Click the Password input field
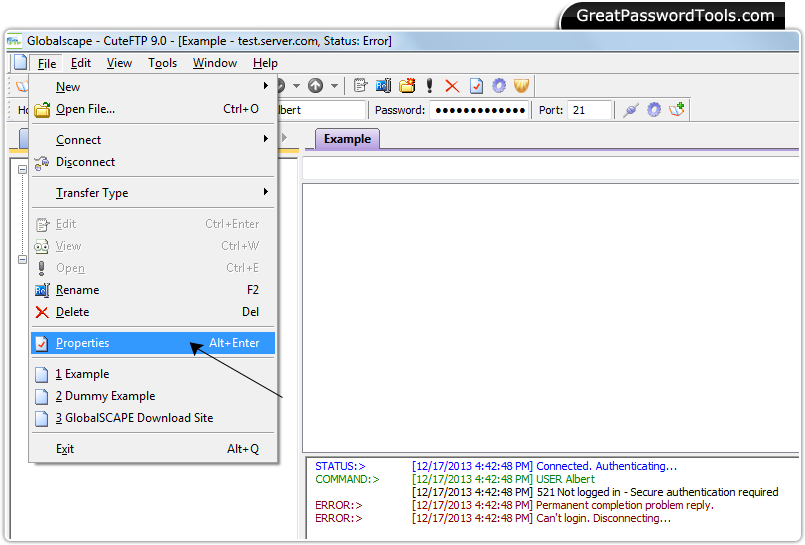This screenshot has height=545, width=805. 479,110
